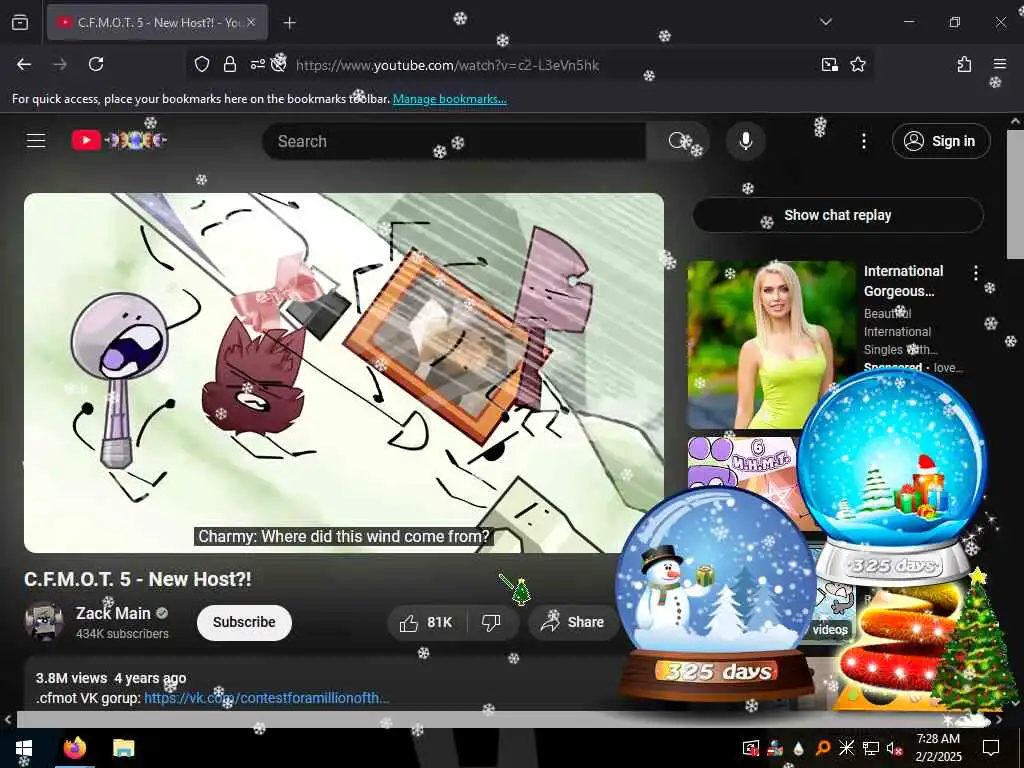The image size is (1024, 768).
Task: Click the water drop tray icon
Action: (799, 748)
